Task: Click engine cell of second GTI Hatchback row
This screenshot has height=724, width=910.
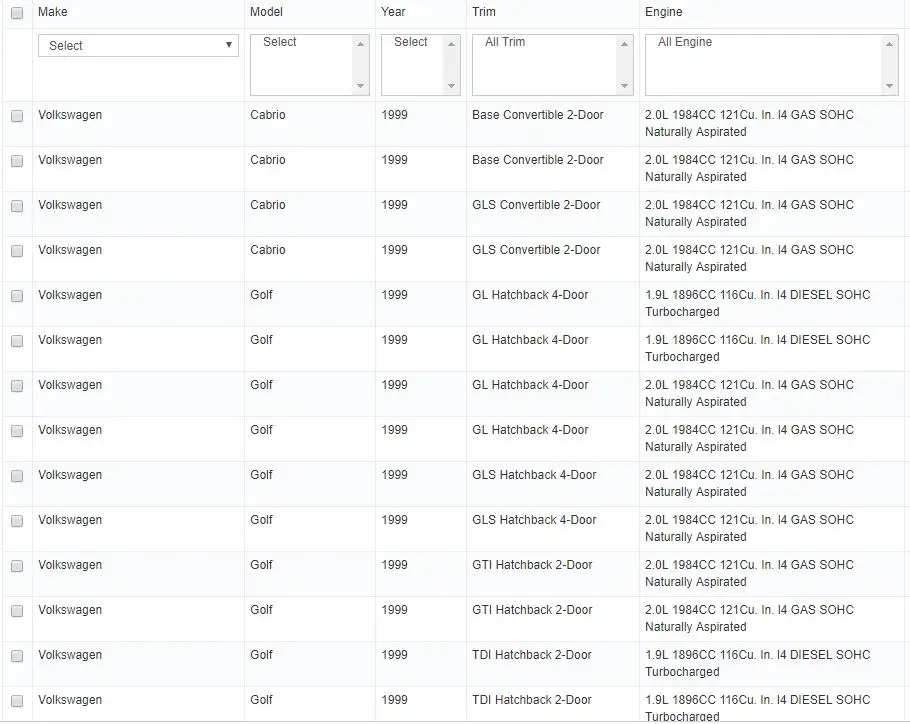Action: point(749,618)
